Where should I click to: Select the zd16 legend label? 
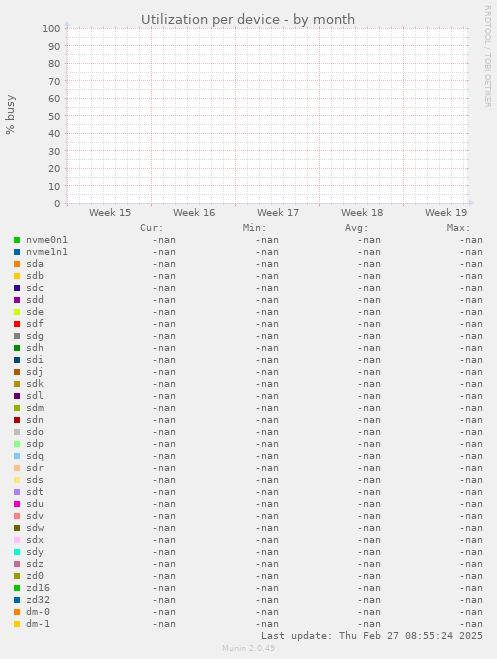[x=38, y=588]
